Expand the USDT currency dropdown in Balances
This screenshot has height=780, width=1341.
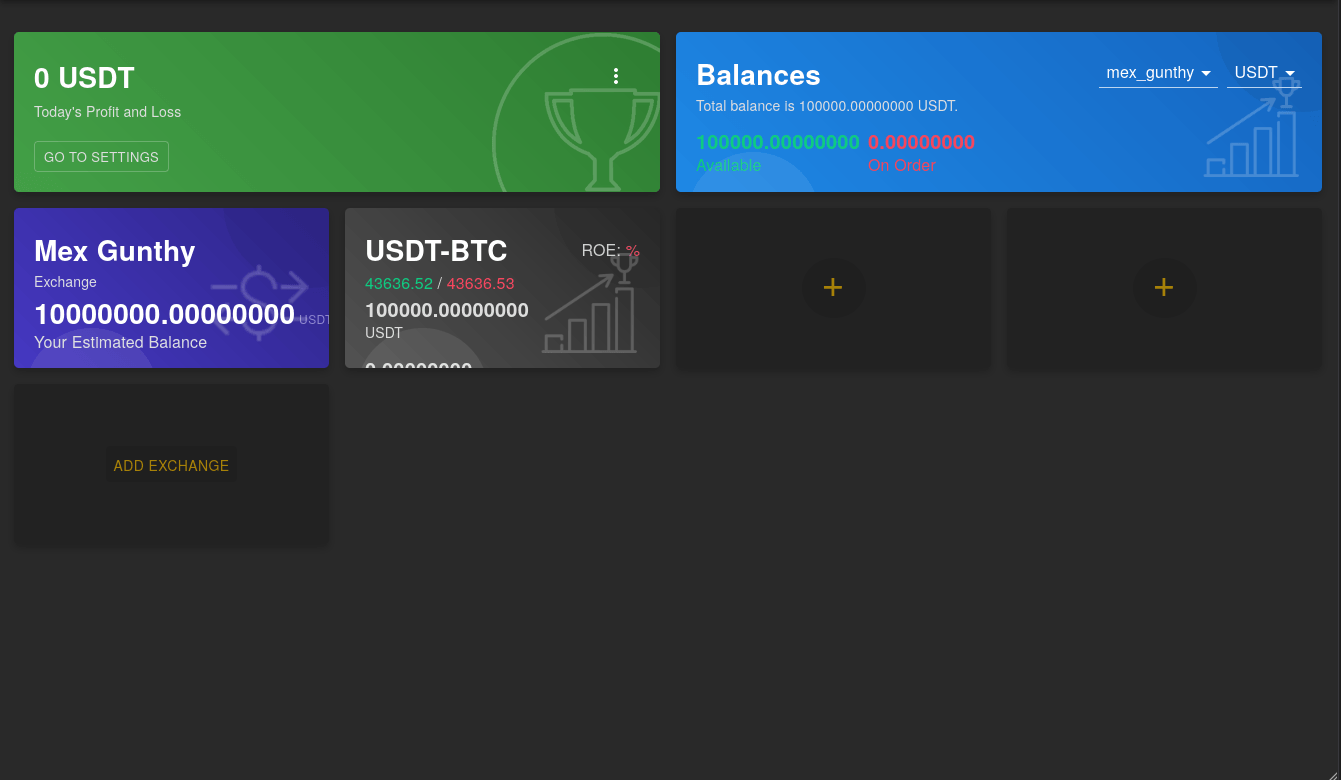click(1264, 73)
